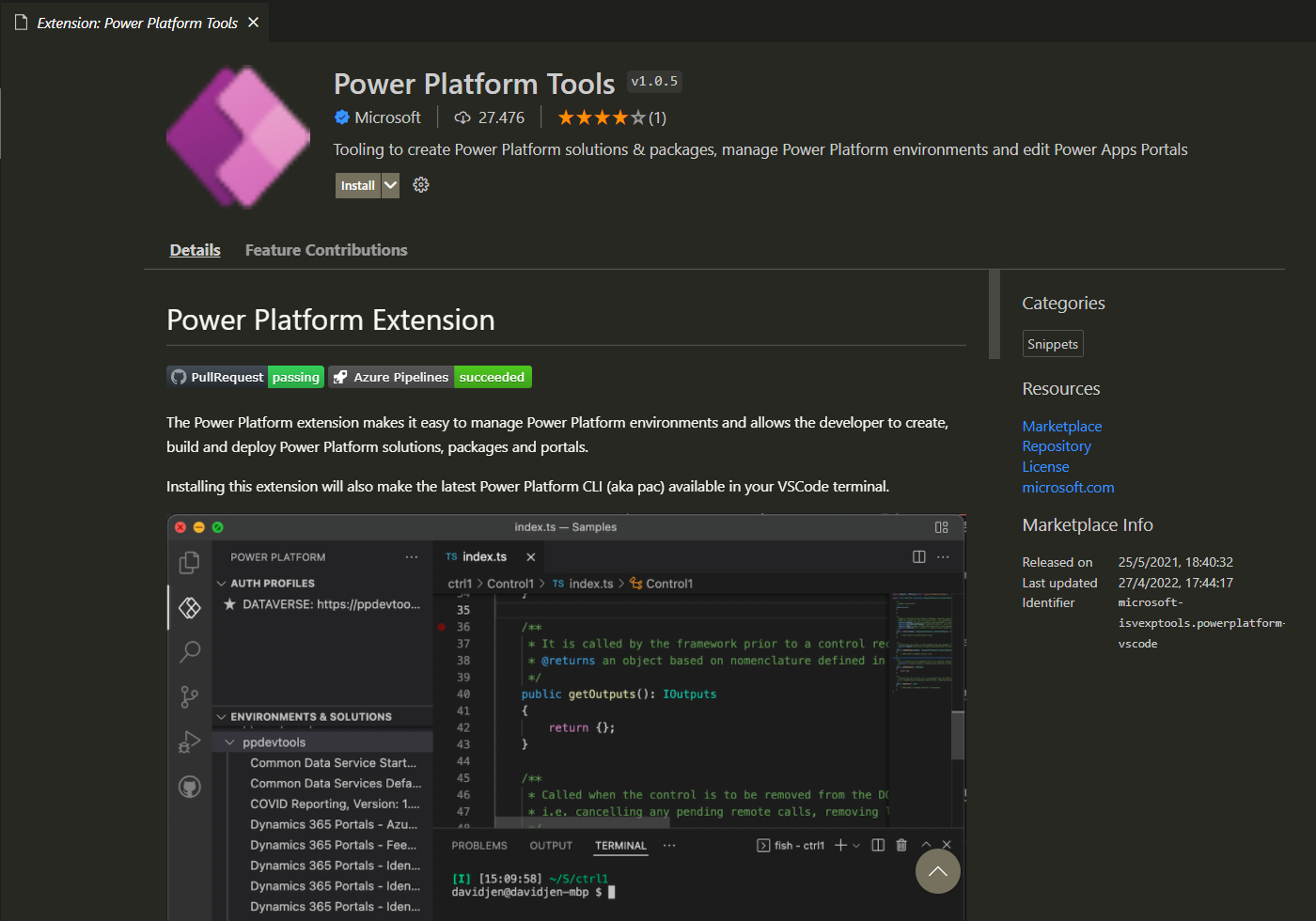Click the v1.0.5 version badge

pos(654,81)
